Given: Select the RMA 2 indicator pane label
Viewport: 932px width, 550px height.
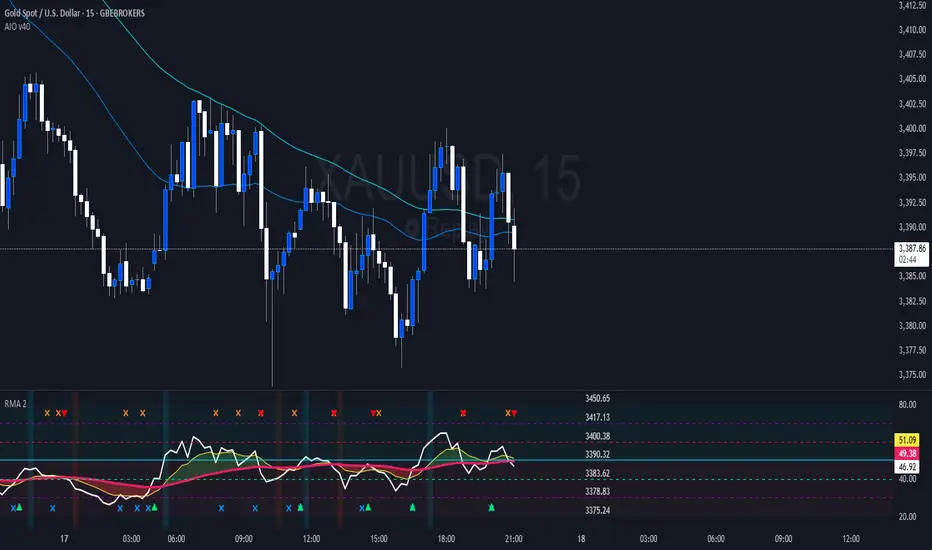Looking at the screenshot, I should [x=15, y=404].
